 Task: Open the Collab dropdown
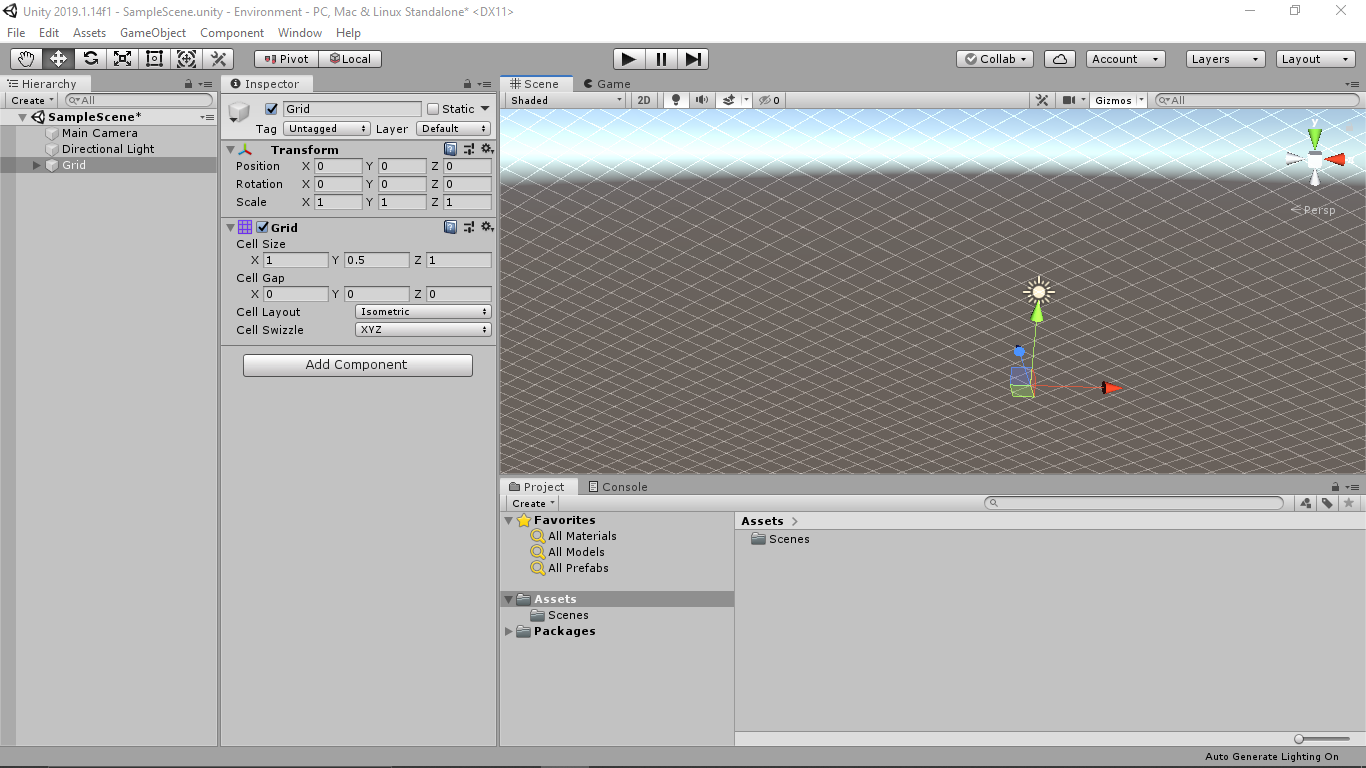tap(995, 59)
